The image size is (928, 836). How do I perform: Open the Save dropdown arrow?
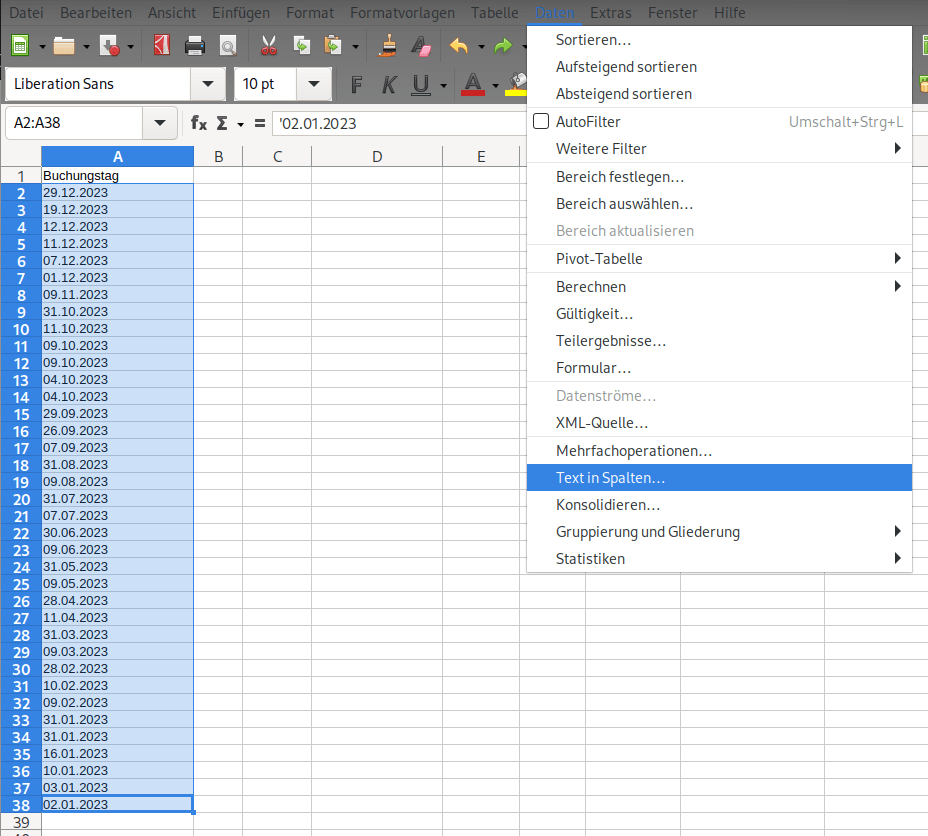131,47
